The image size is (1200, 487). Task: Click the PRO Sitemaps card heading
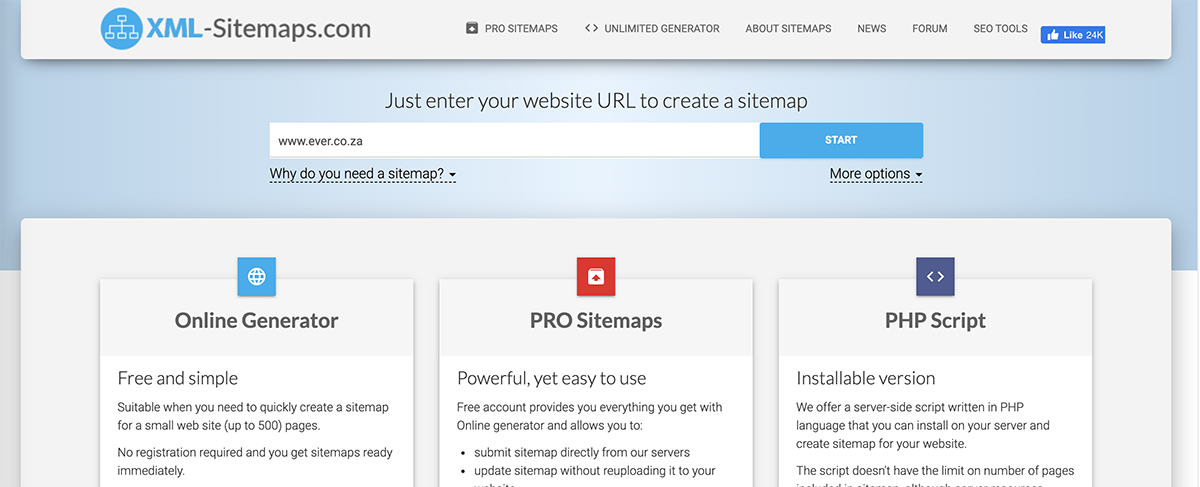coord(596,321)
